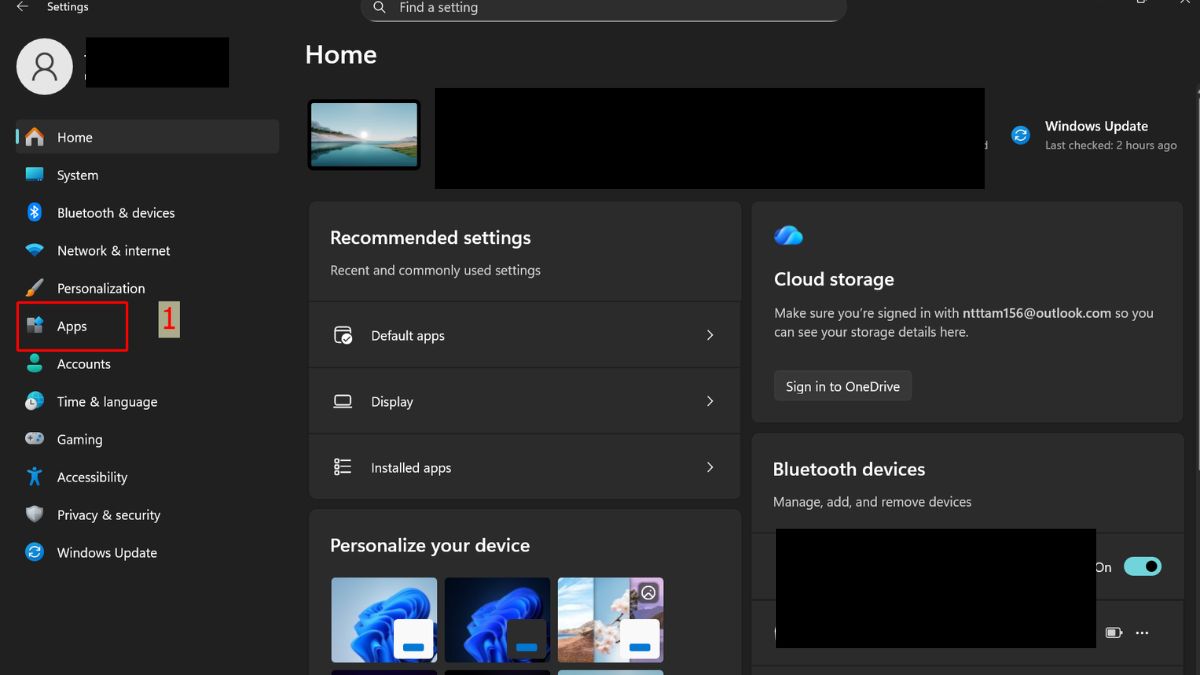Click the Time & language clock icon
The width and height of the screenshot is (1200, 675).
[x=34, y=402]
